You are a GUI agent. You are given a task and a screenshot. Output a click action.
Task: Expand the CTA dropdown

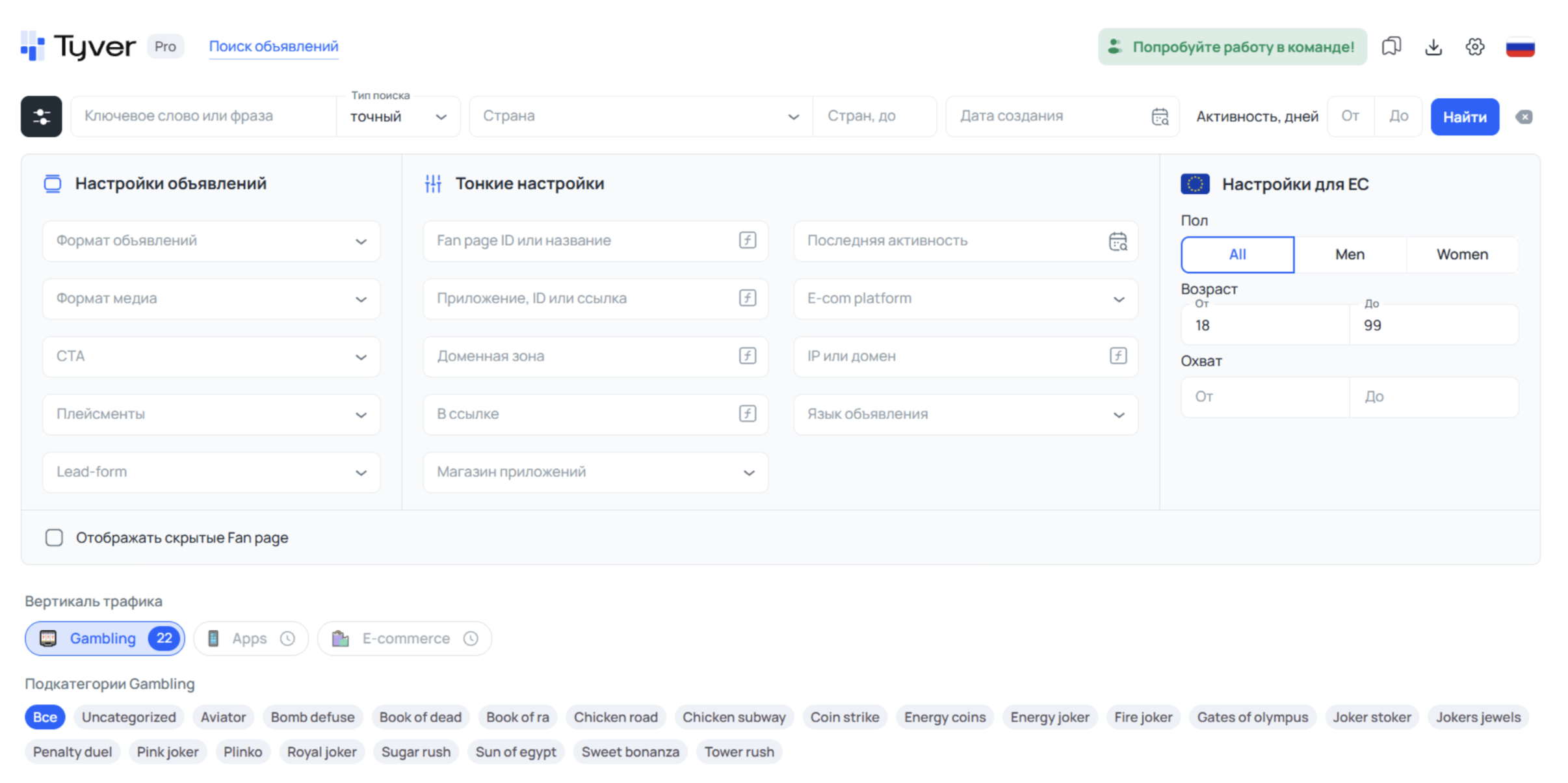[211, 357]
